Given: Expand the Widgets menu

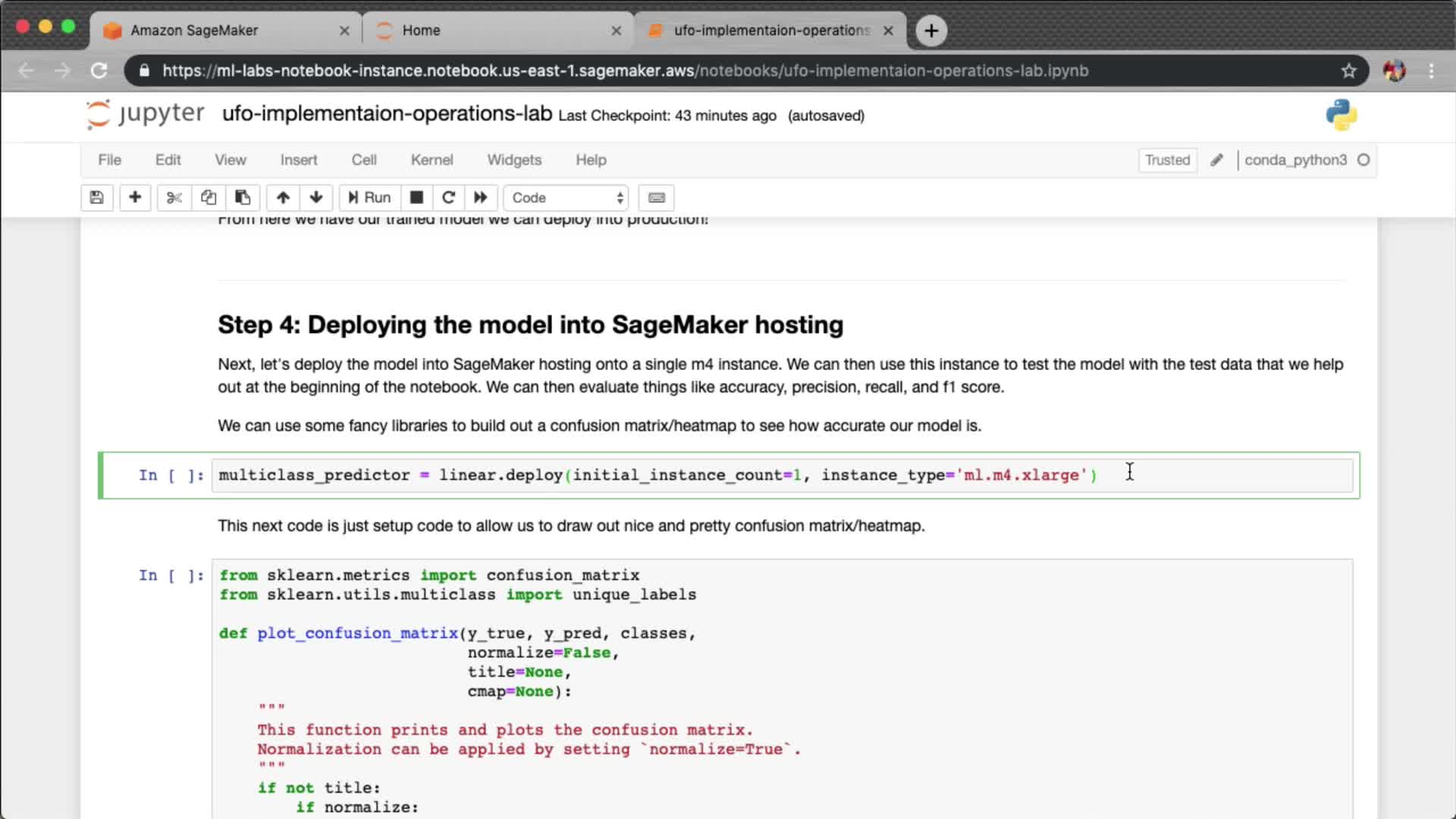Looking at the screenshot, I should [x=514, y=160].
